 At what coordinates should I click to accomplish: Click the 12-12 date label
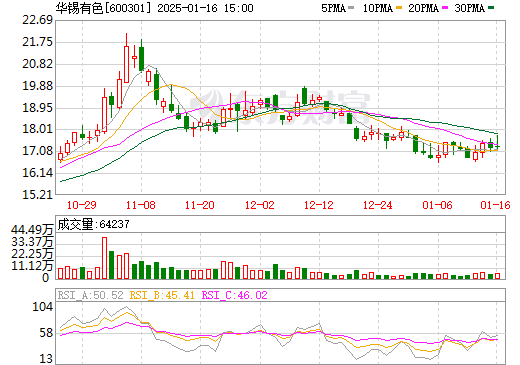click(319, 205)
